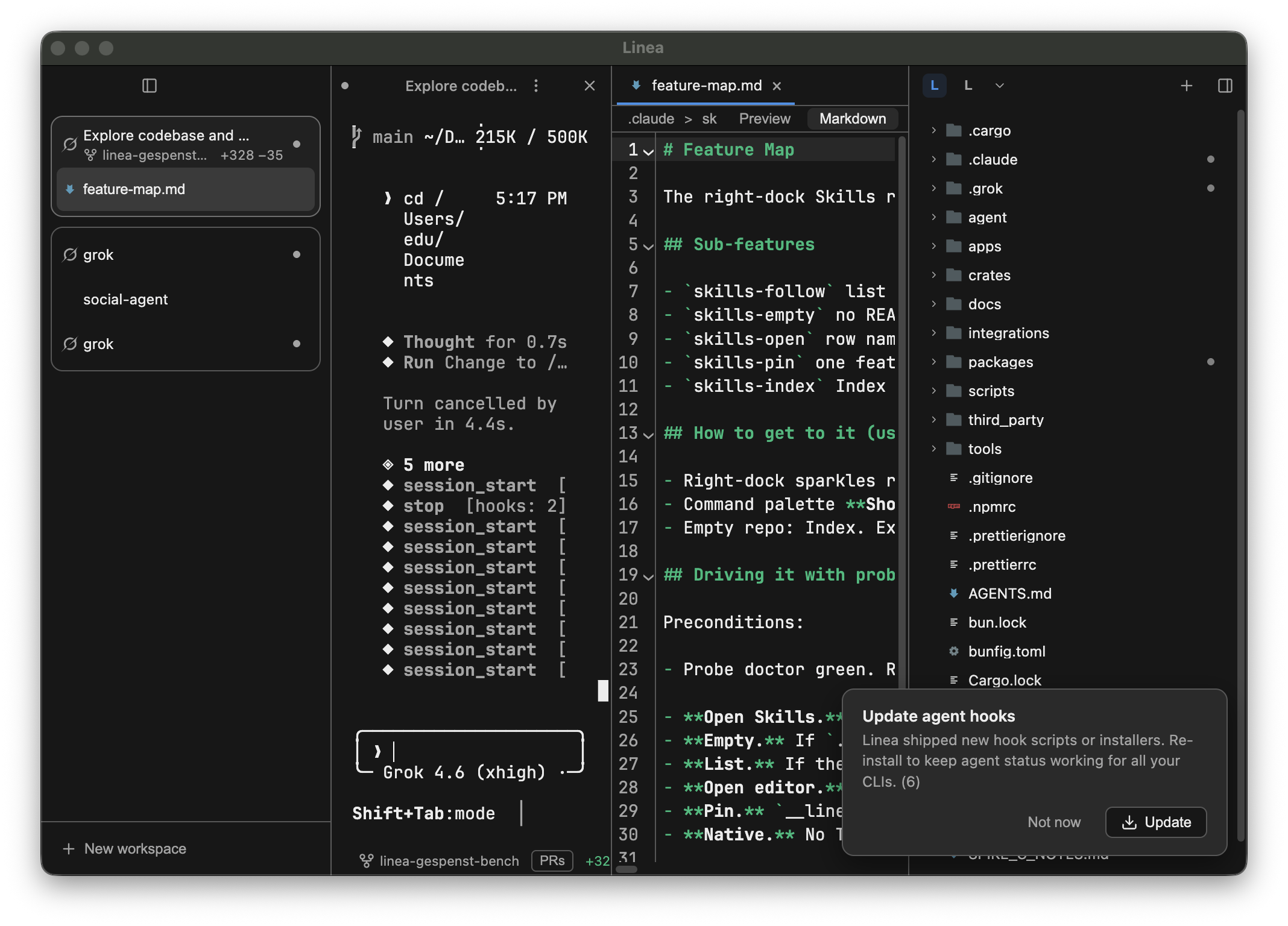Click the branch icon beside linea-gespenst-bench footer
The width and height of the screenshot is (1288, 926).
(366, 861)
